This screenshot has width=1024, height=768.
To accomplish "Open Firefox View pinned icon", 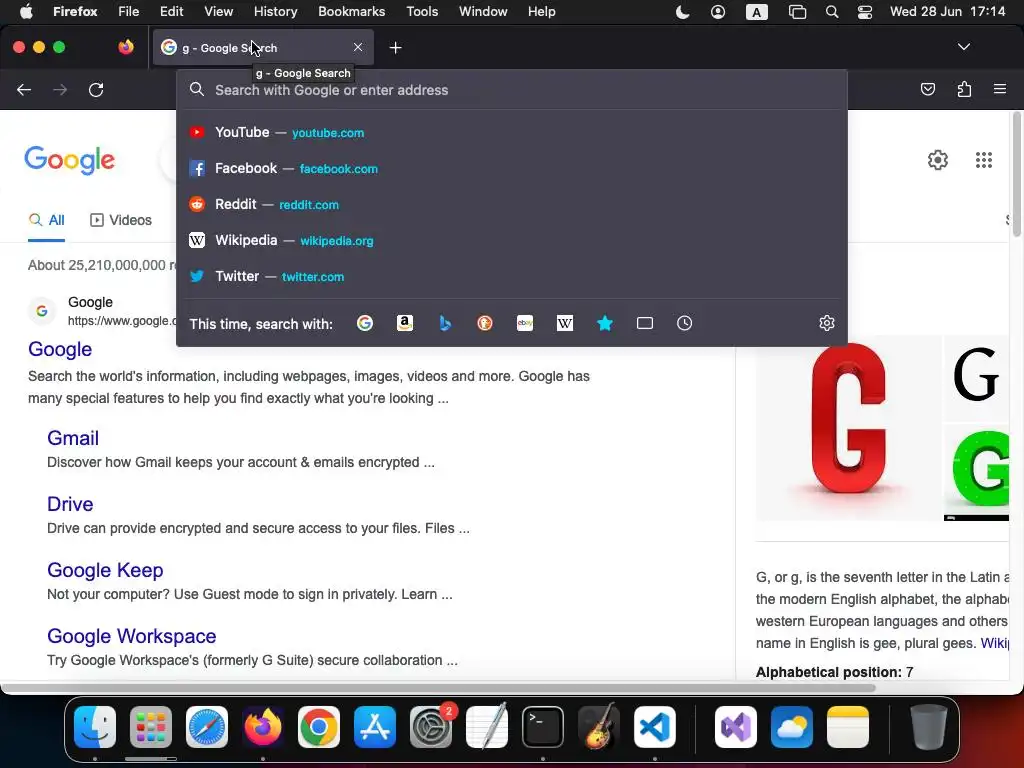I will (x=126, y=47).
